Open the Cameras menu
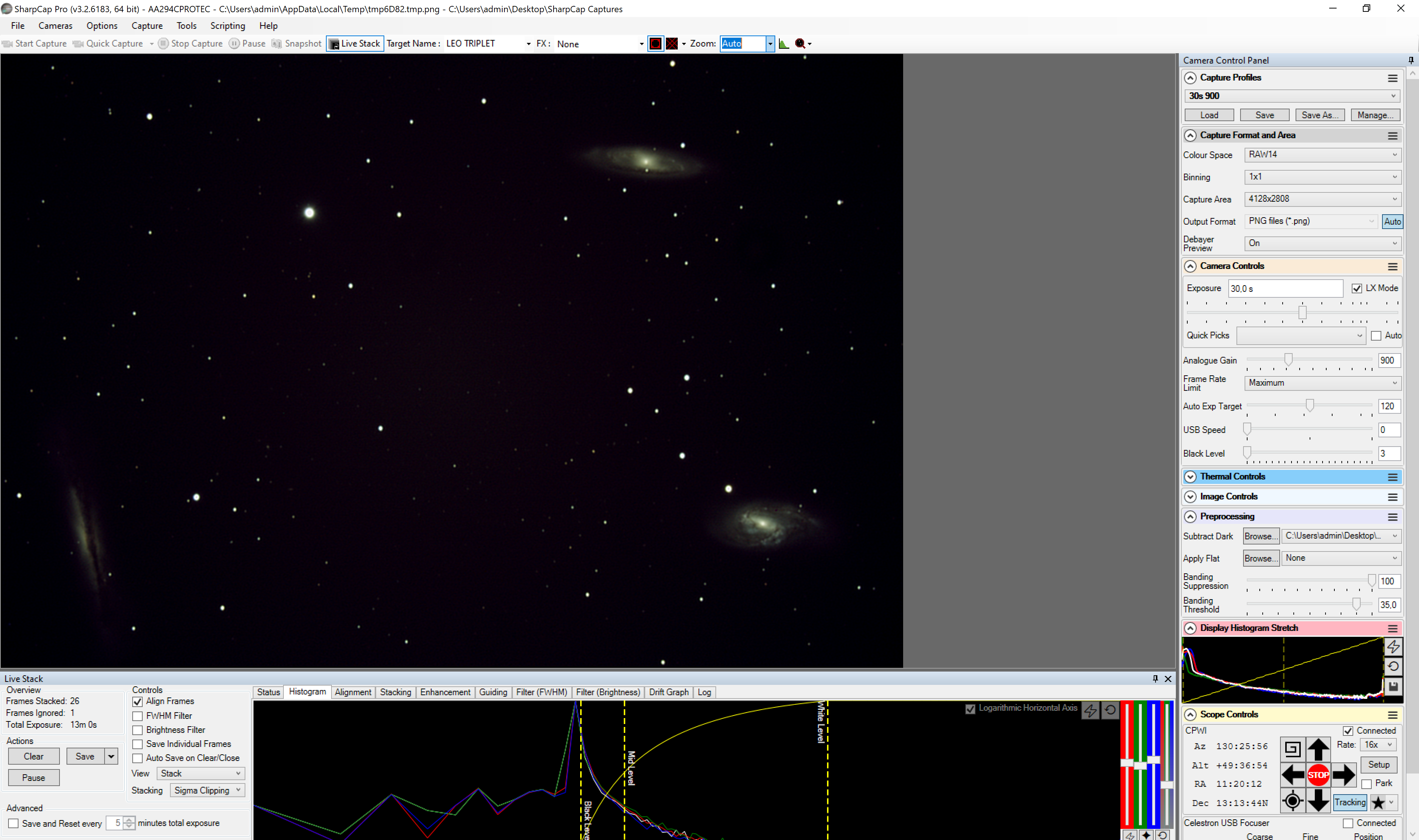This screenshot has height=840, width=1419. pos(55,25)
